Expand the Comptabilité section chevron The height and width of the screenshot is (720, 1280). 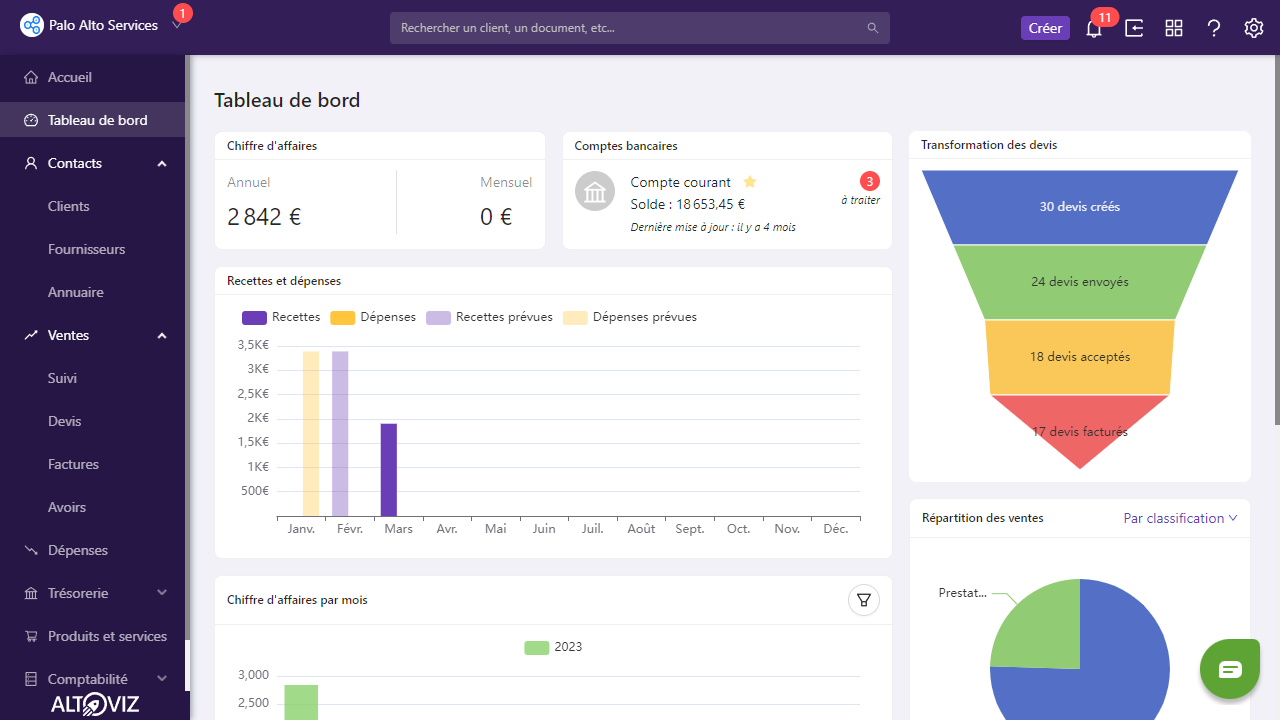[x=162, y=679]
